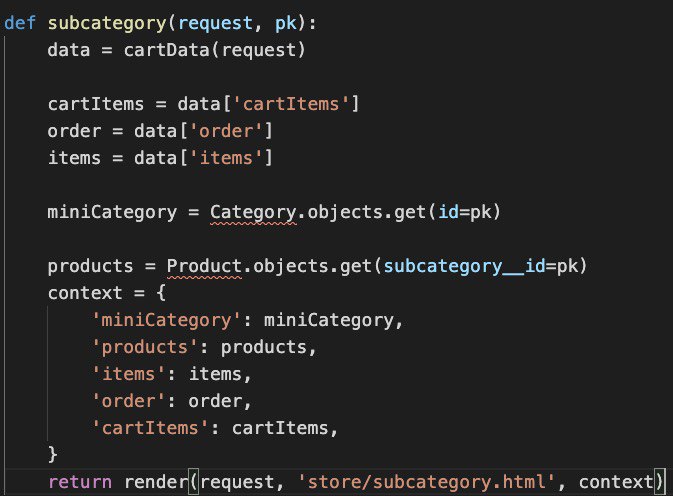Click the 'render' function call
Screen dimensions: 673x496
156,482
